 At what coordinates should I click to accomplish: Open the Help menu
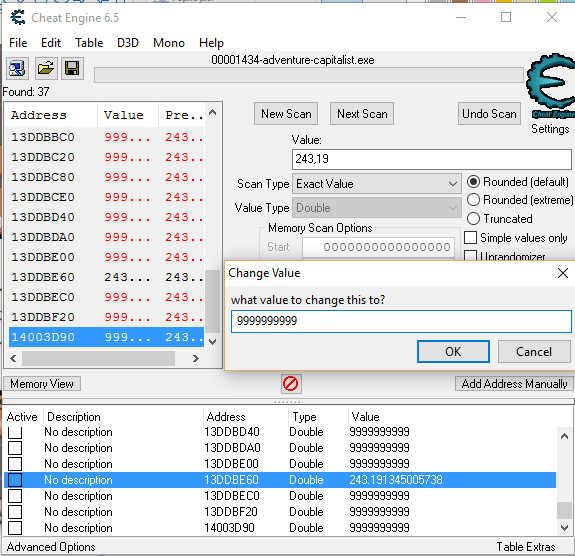[x=211, y=43]
